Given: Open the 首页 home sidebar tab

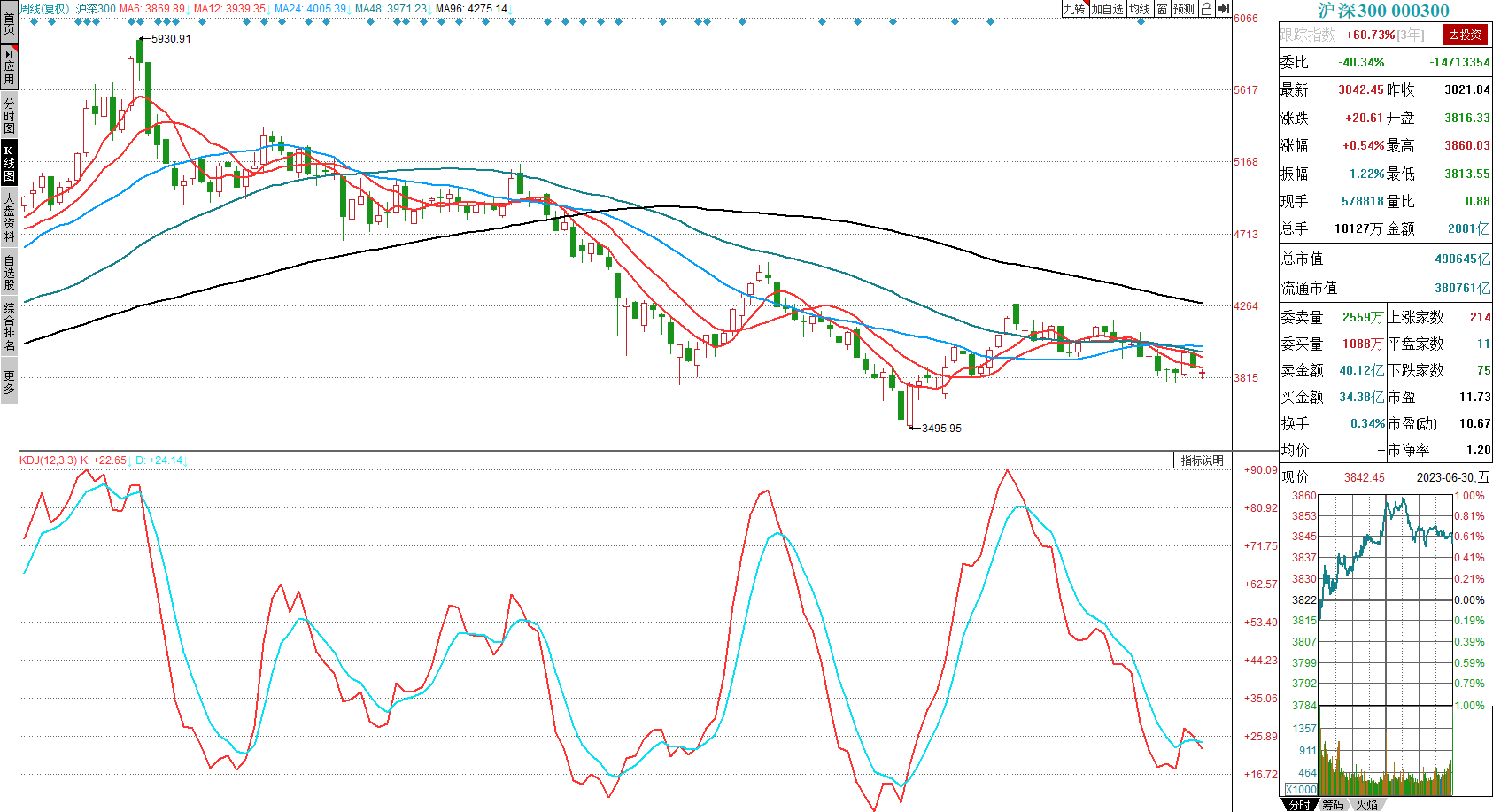Looking at the screenshot, I should [x=9, y=22].
